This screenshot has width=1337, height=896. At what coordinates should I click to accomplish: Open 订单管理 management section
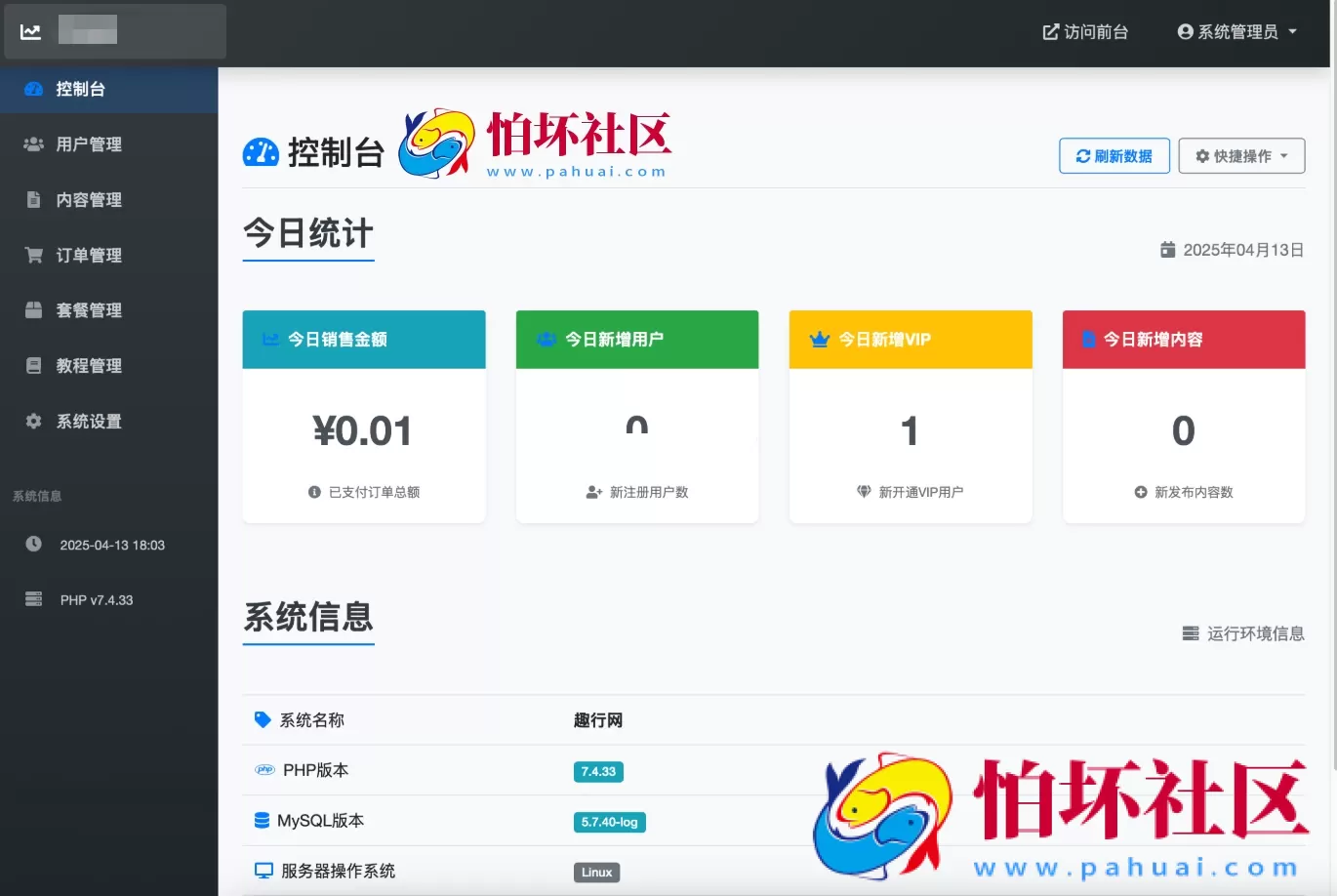pos(89,255)
